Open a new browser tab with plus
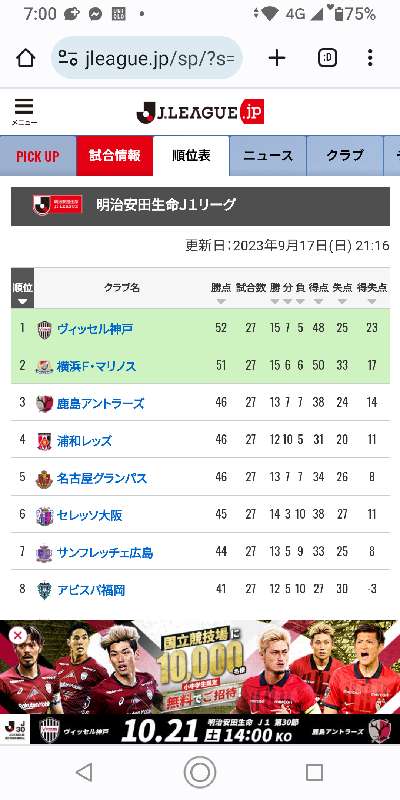 click(x=277, y=58)
